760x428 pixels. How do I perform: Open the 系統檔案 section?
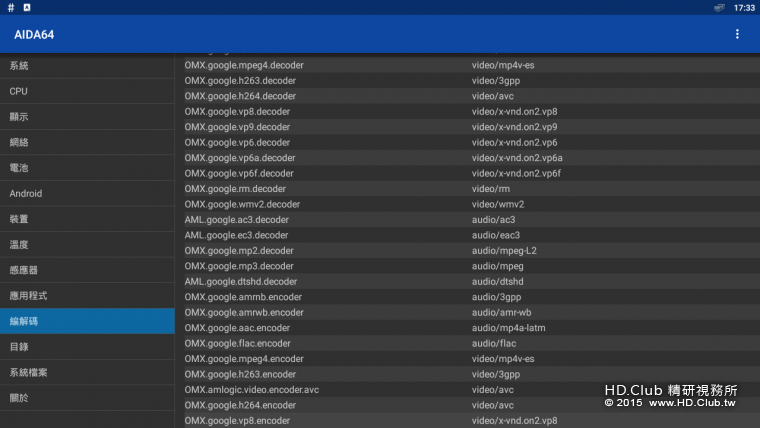pos(87,372)
